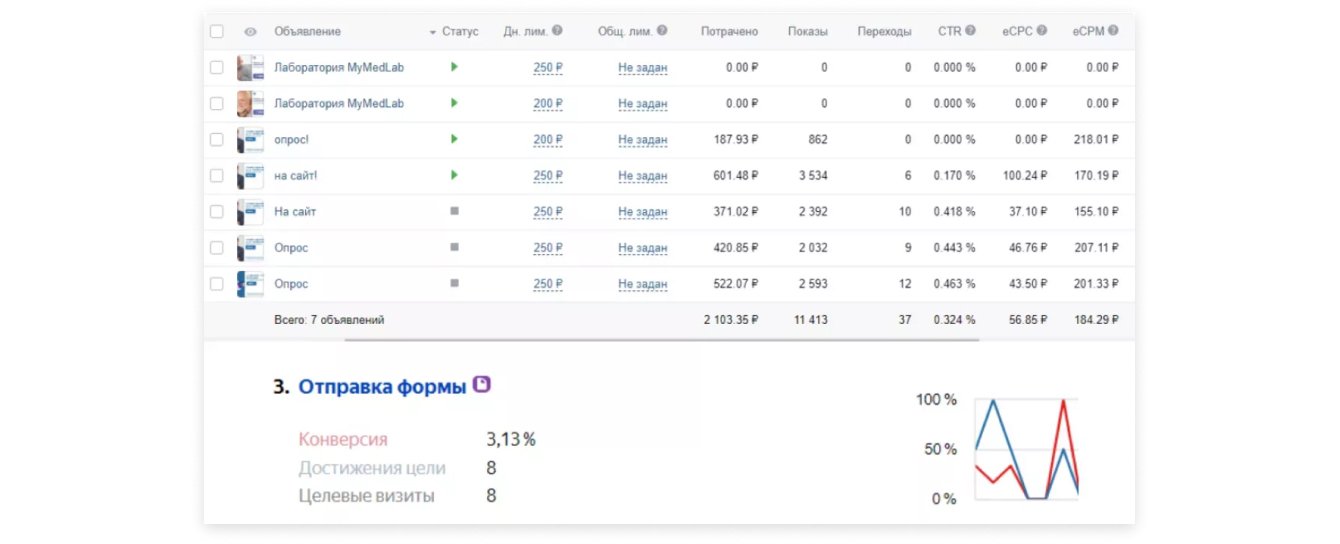Sort by the Показы column header
This screenshot has height=544, width=1340.
point(807,32)
